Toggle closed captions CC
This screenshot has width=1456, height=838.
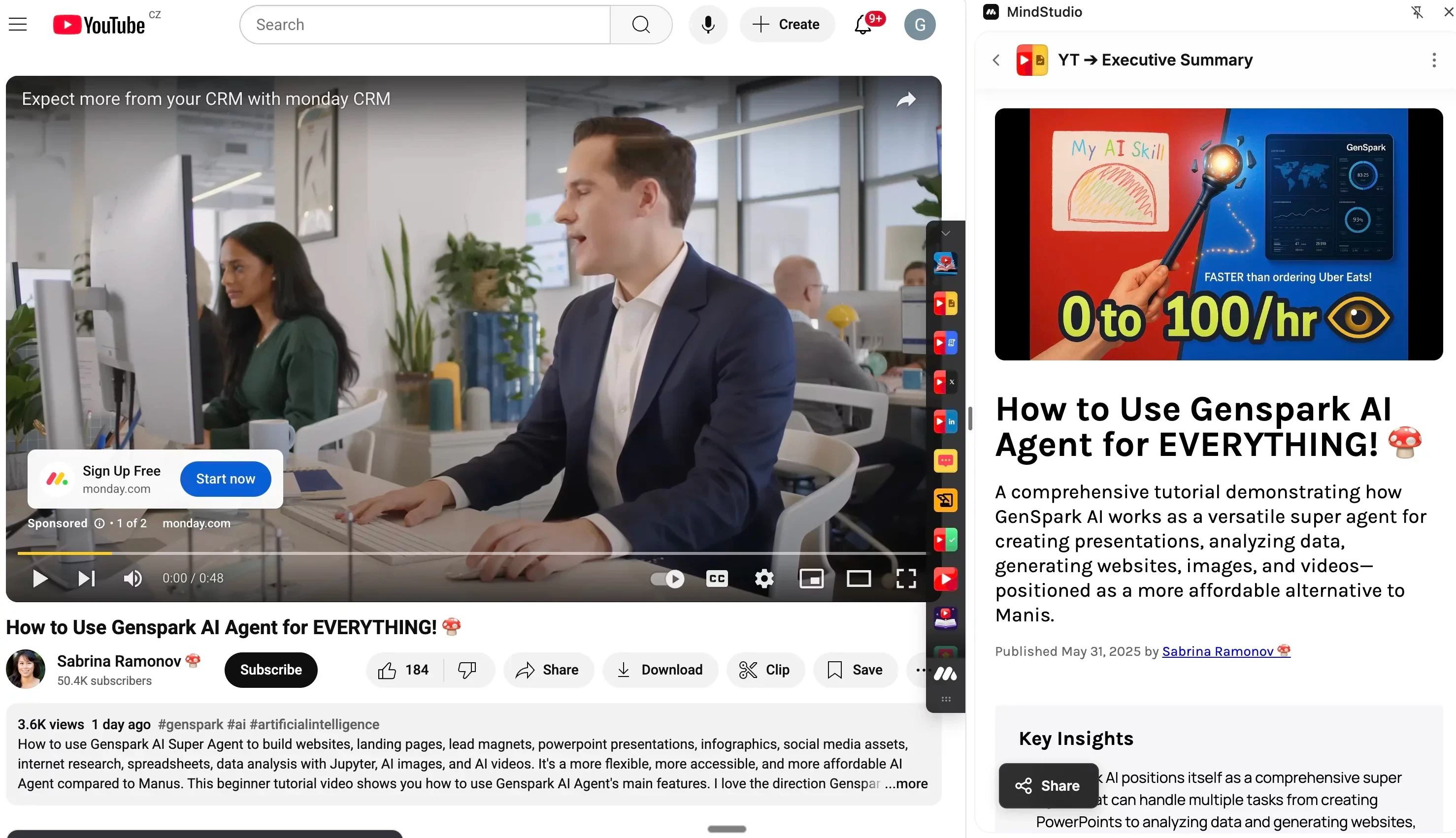coord(717,579)
